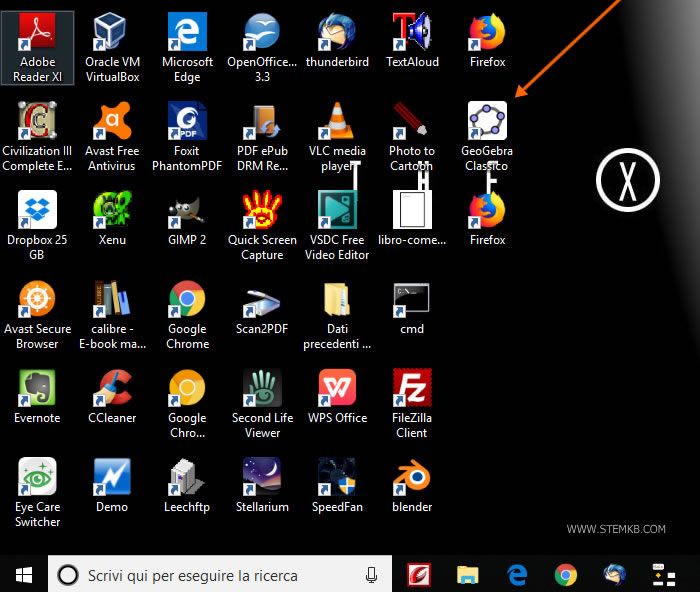The image size is (700, 592).
Task: Click the blender desktop shortcut
Action: point(412,485)
